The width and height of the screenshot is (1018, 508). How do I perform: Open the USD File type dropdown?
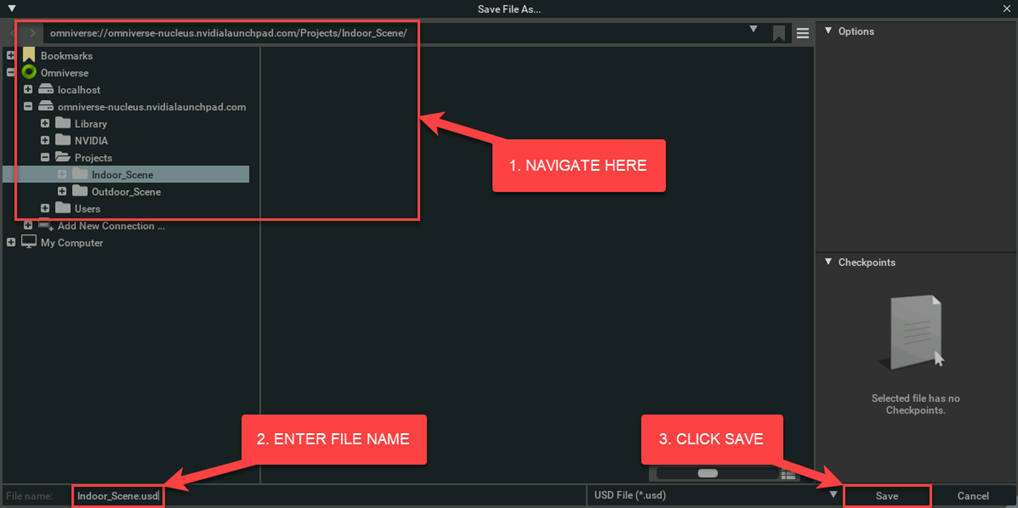point(833,495)
